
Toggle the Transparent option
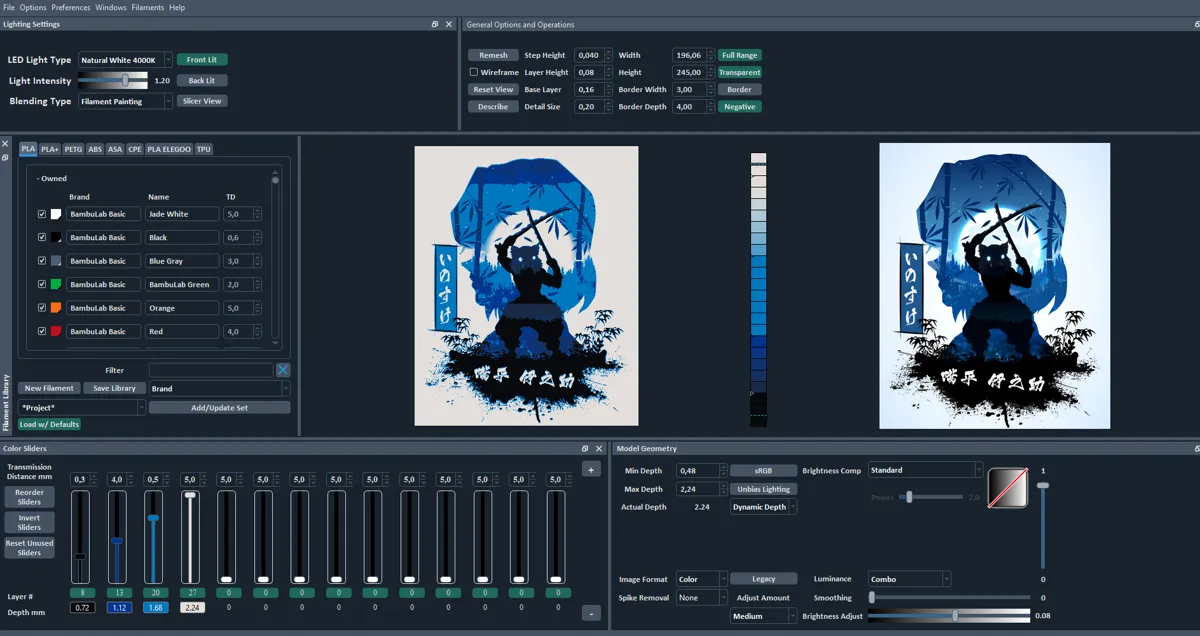[740, 72]
